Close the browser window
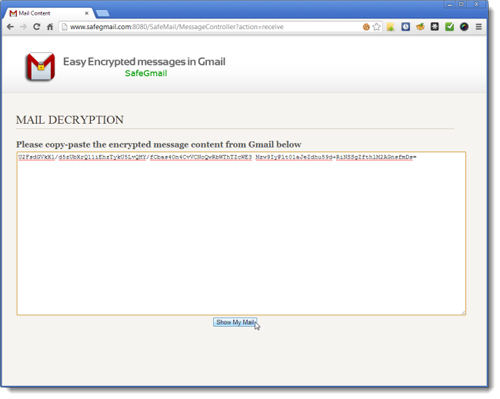This screenshot has height=399, width=500. click(477, 4)
